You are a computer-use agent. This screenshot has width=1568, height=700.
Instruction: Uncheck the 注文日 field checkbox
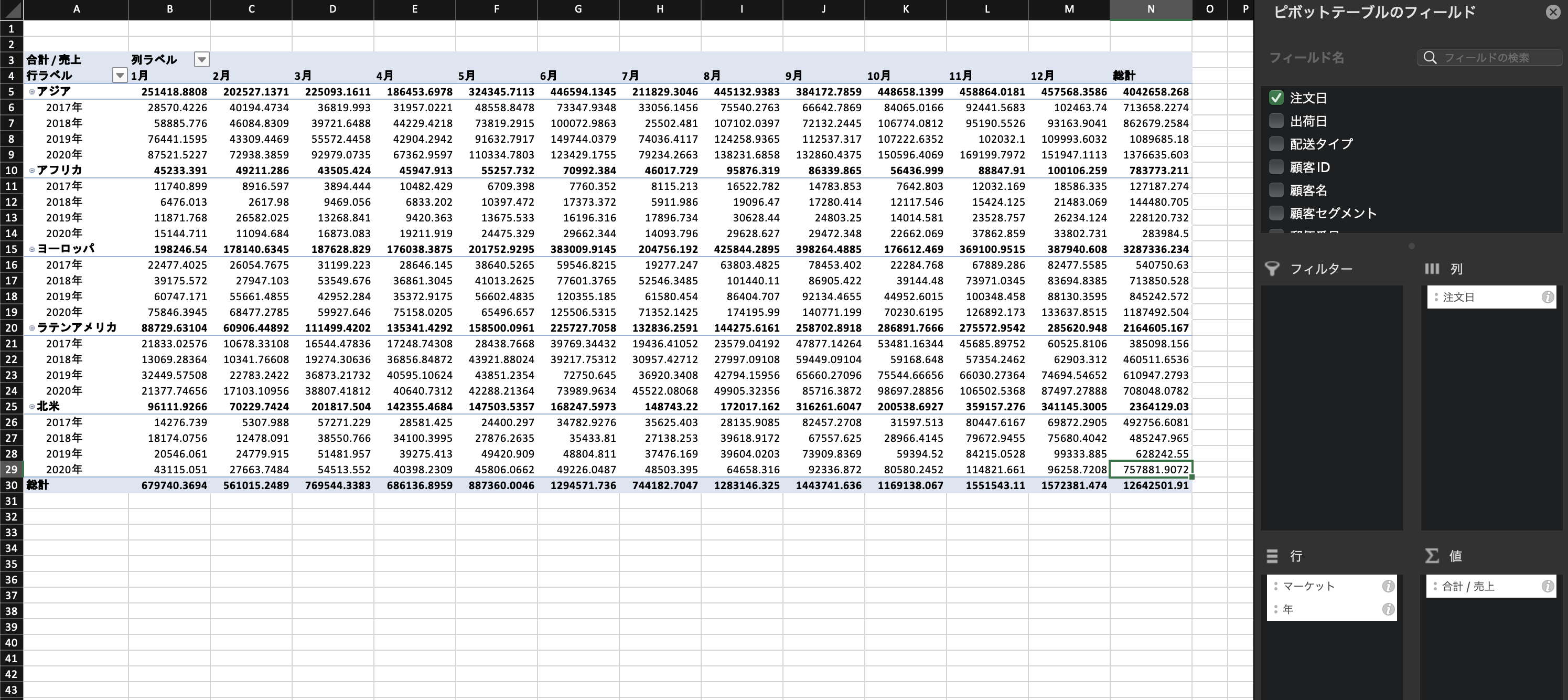pos(1276,98)
